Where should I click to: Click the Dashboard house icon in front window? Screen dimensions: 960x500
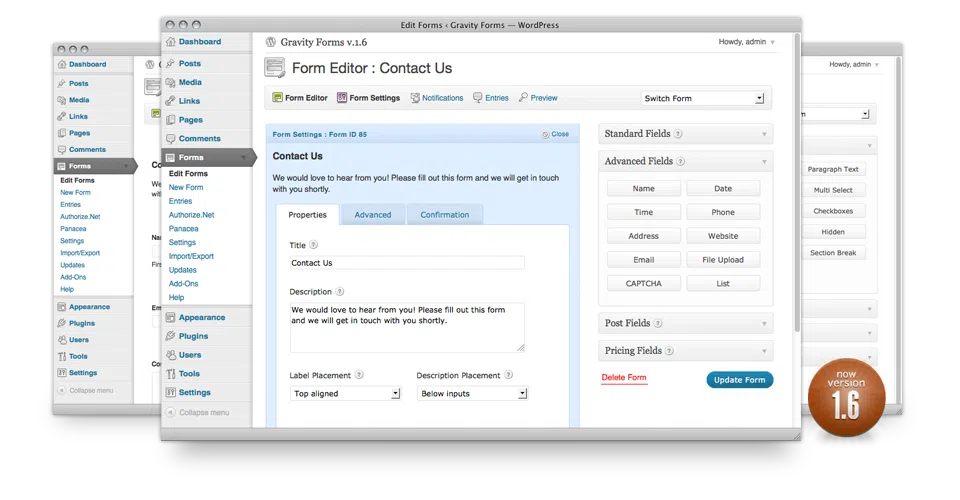(170, 42)
